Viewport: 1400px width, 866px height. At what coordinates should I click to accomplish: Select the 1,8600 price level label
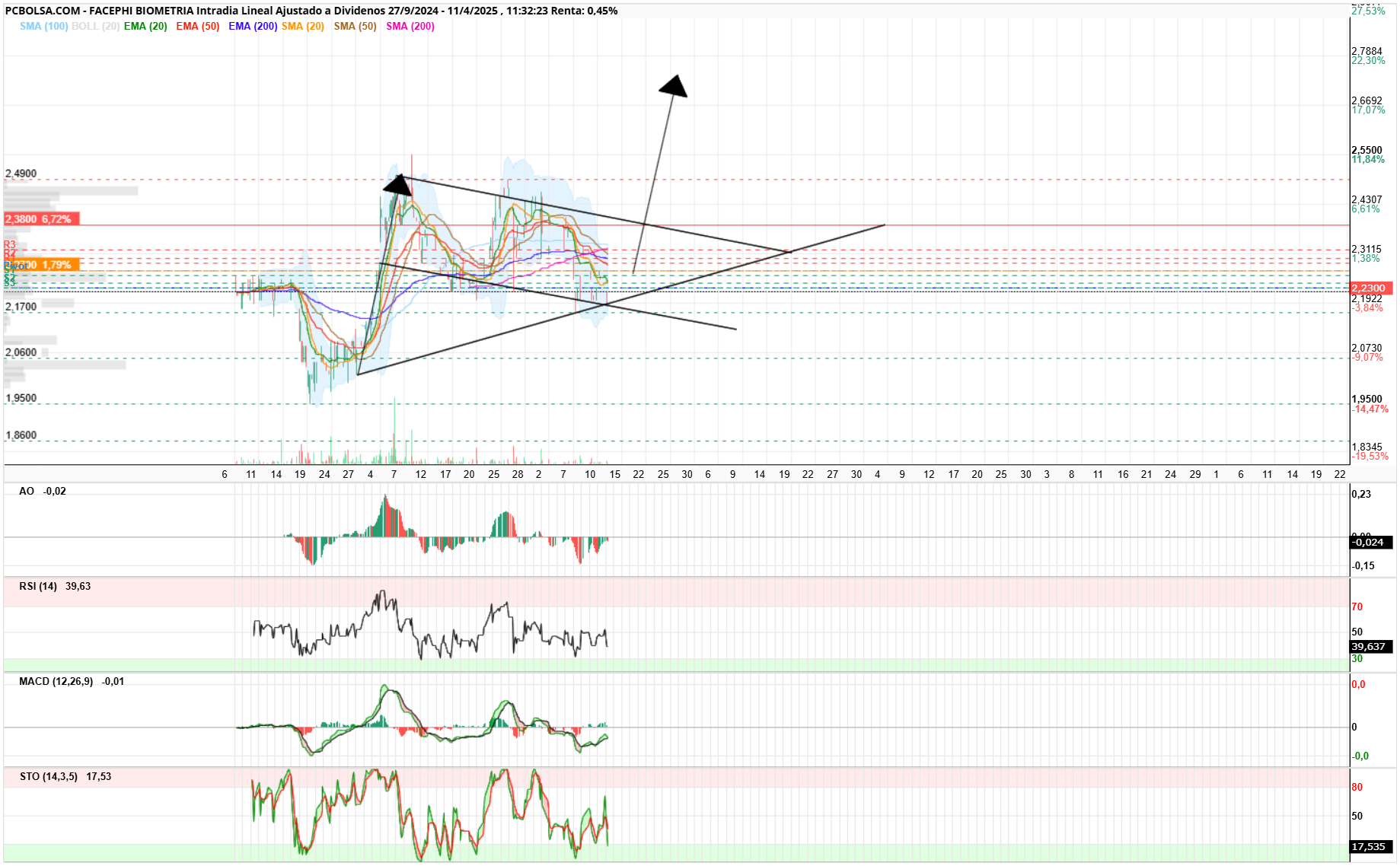pyautogui.click(x=21, y=435)
